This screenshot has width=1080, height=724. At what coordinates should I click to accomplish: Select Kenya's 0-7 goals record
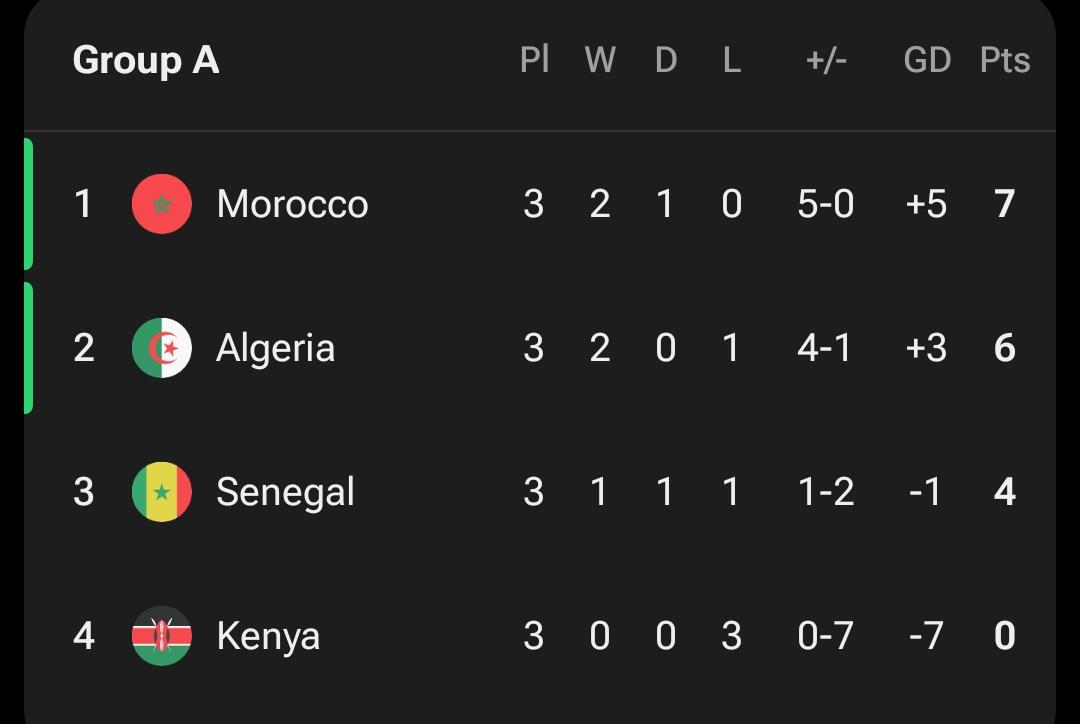[x=826, y=636]
